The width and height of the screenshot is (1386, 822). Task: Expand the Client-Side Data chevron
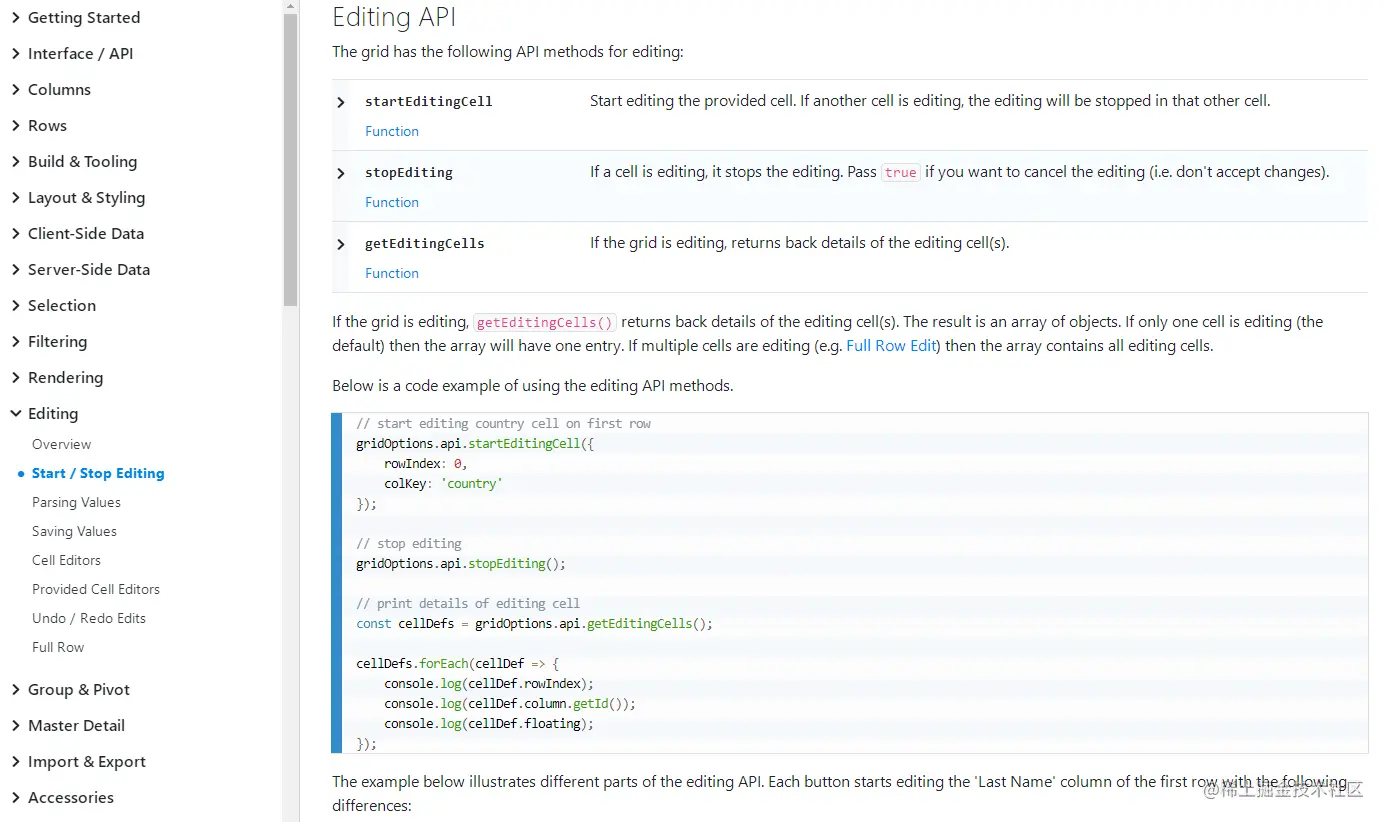(16, 234)
